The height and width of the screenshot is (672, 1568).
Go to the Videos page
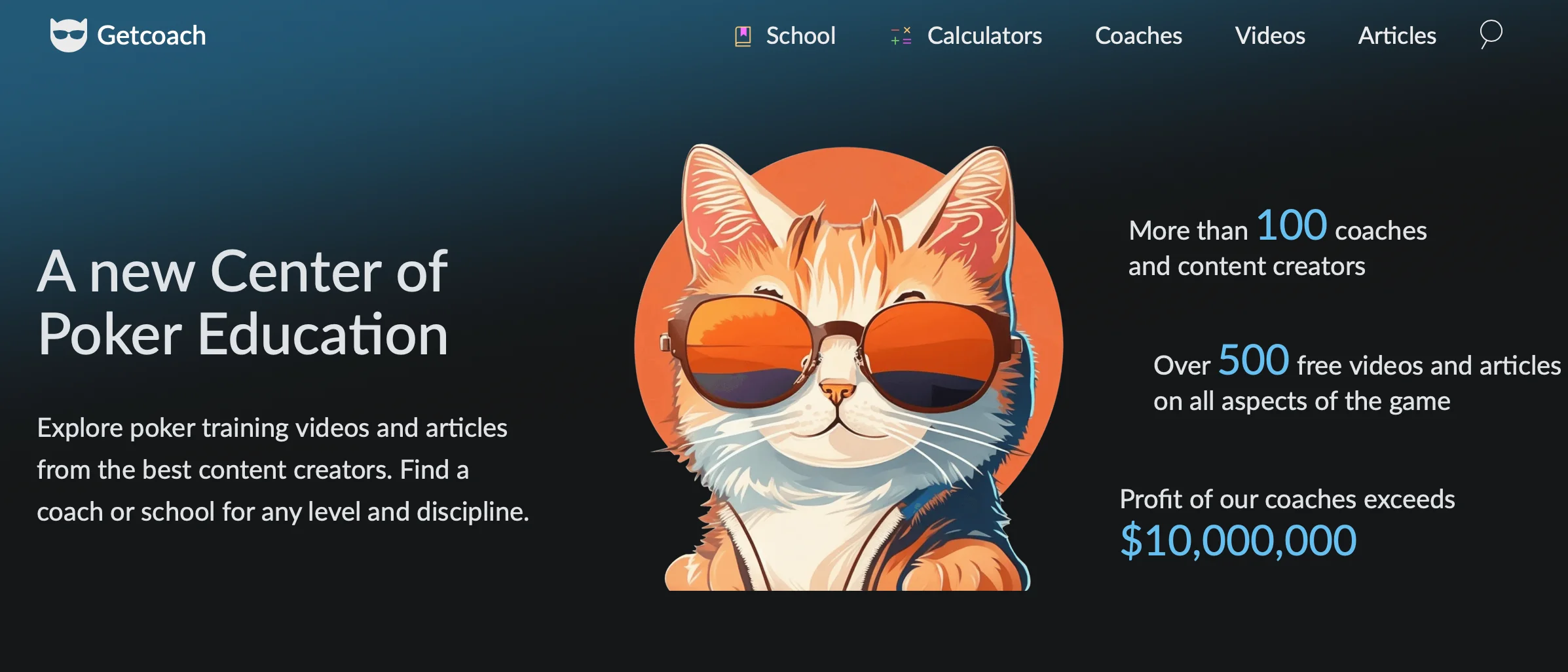[x=1270, y=35]
